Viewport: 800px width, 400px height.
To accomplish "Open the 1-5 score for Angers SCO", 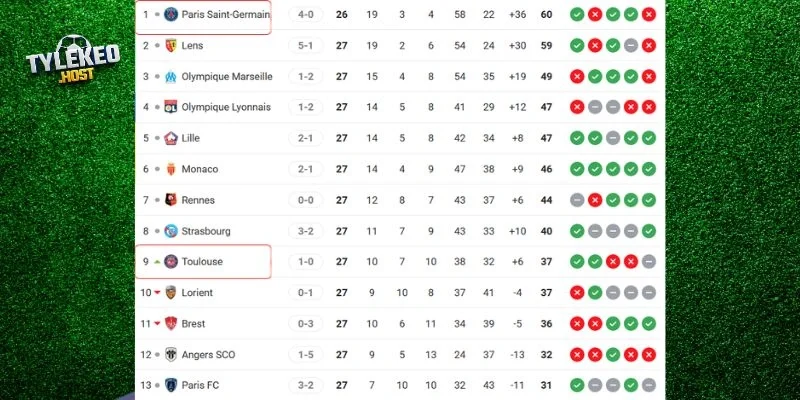I will (305, 354).
